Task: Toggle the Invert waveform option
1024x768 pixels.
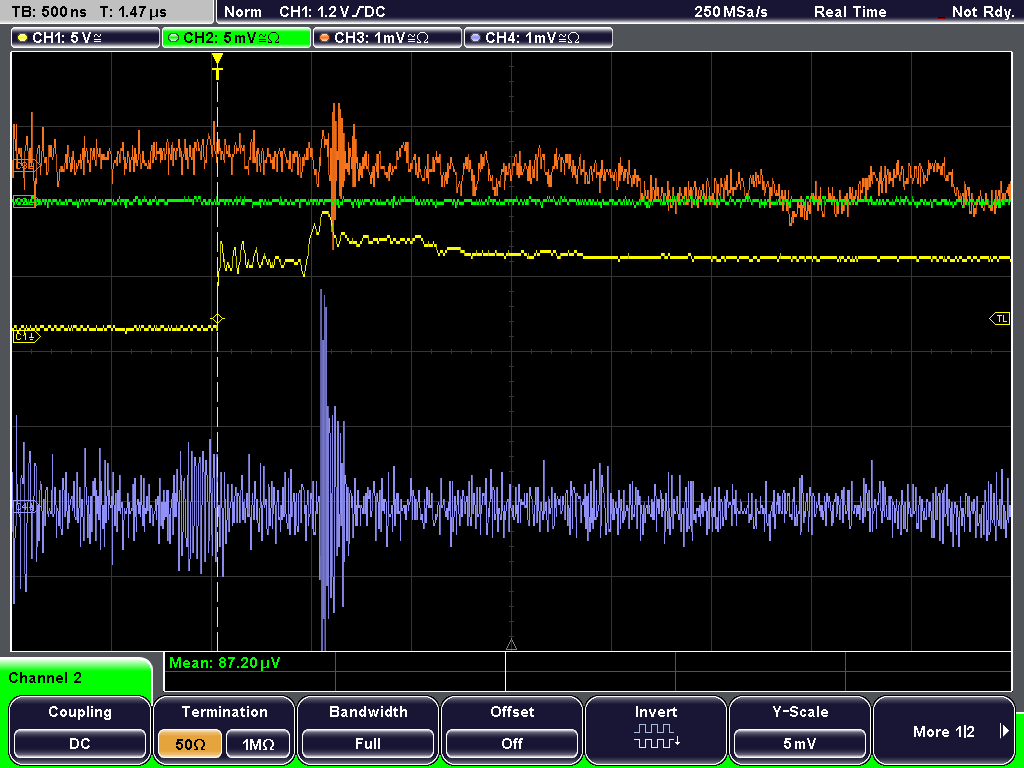Action: coord(656,729)
